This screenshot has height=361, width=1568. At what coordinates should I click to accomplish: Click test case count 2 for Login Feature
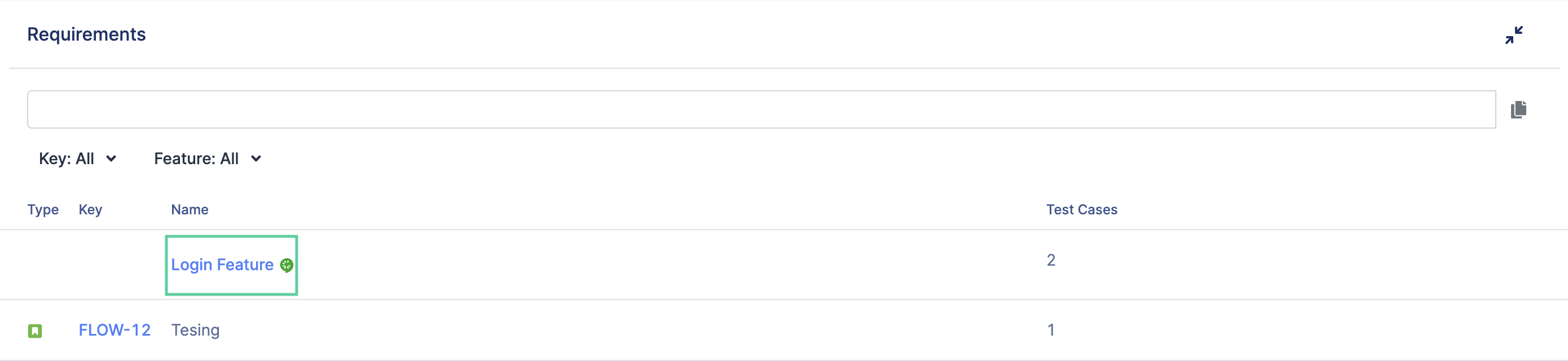click(x=1051, y=260)
